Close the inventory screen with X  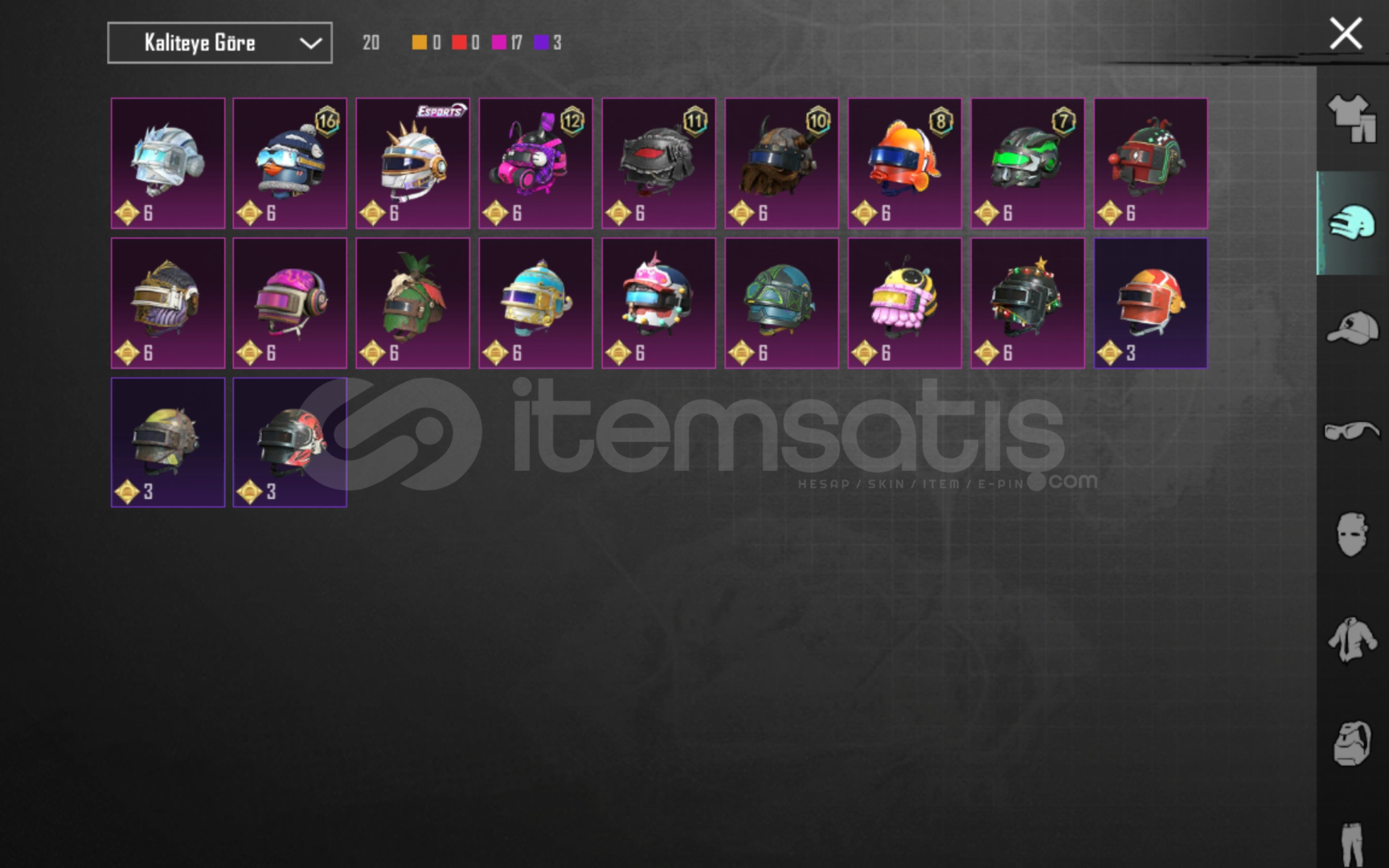click(1346, 34)
